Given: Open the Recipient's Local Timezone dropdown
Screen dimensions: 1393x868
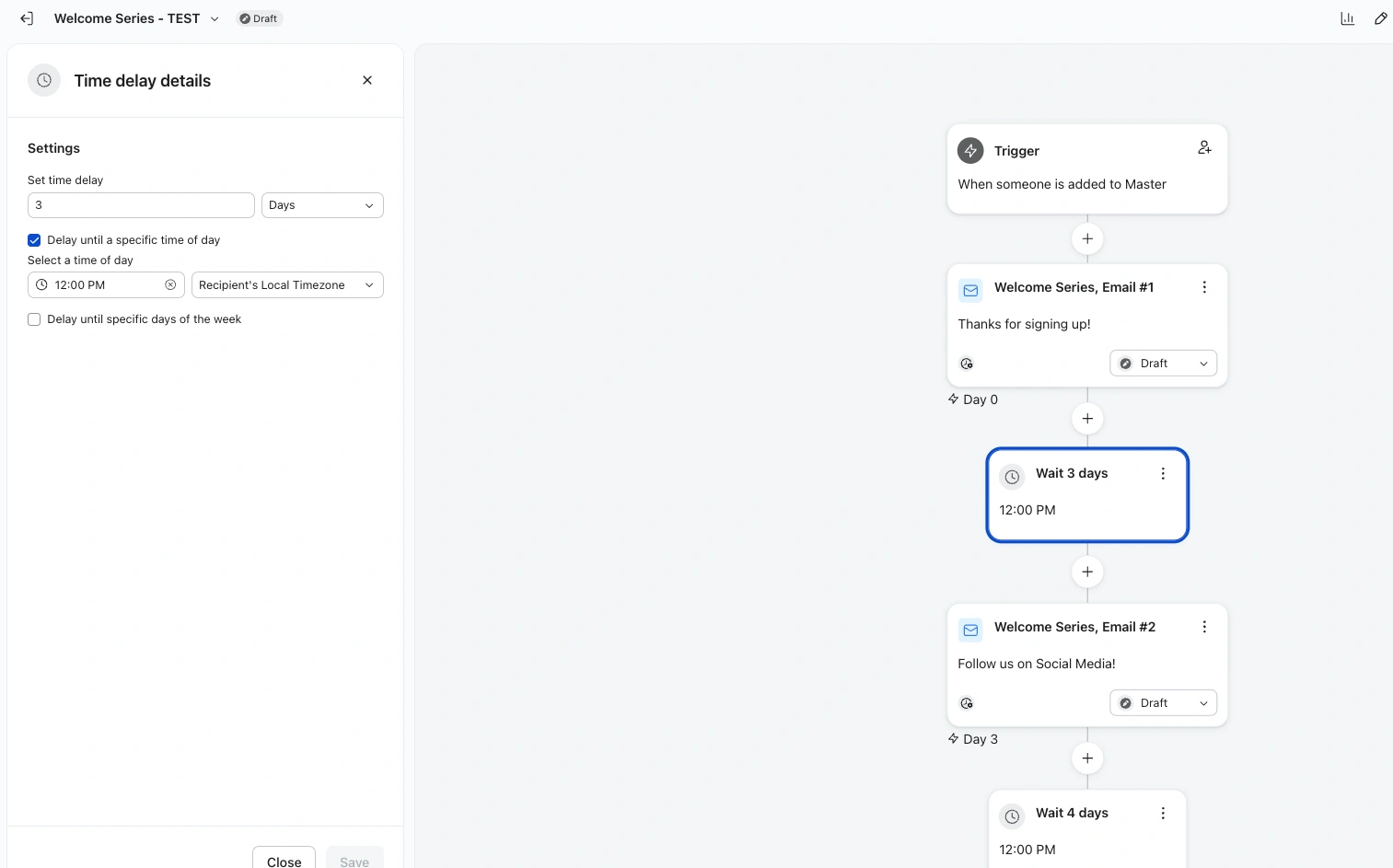Looking at the screenshot, I should [287, 285].
